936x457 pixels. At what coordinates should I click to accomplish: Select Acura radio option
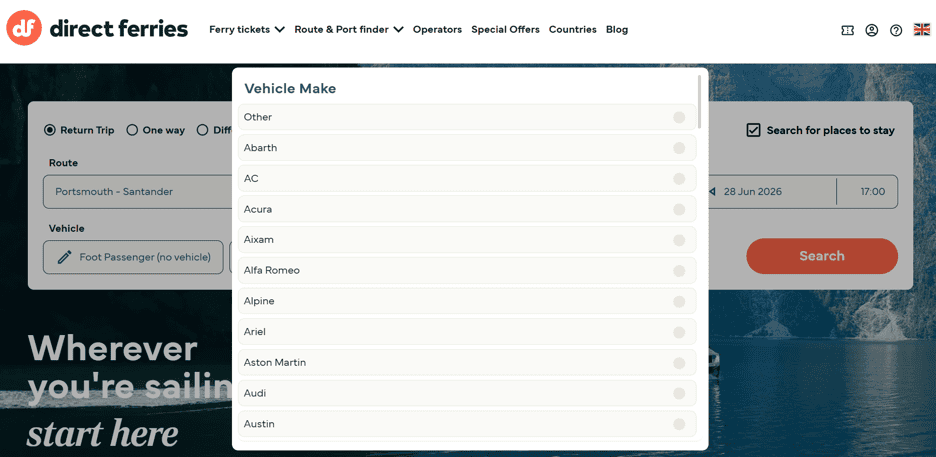click(679, 209)
